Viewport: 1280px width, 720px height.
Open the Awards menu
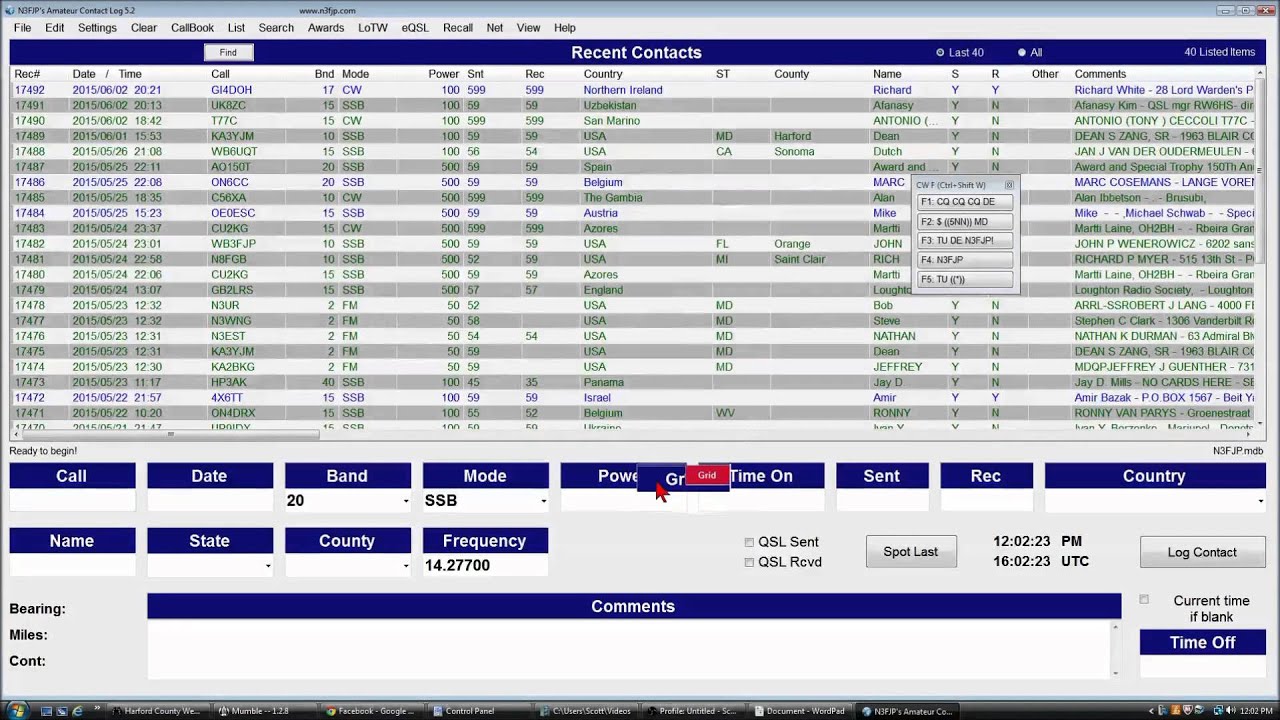pos(326,28)
